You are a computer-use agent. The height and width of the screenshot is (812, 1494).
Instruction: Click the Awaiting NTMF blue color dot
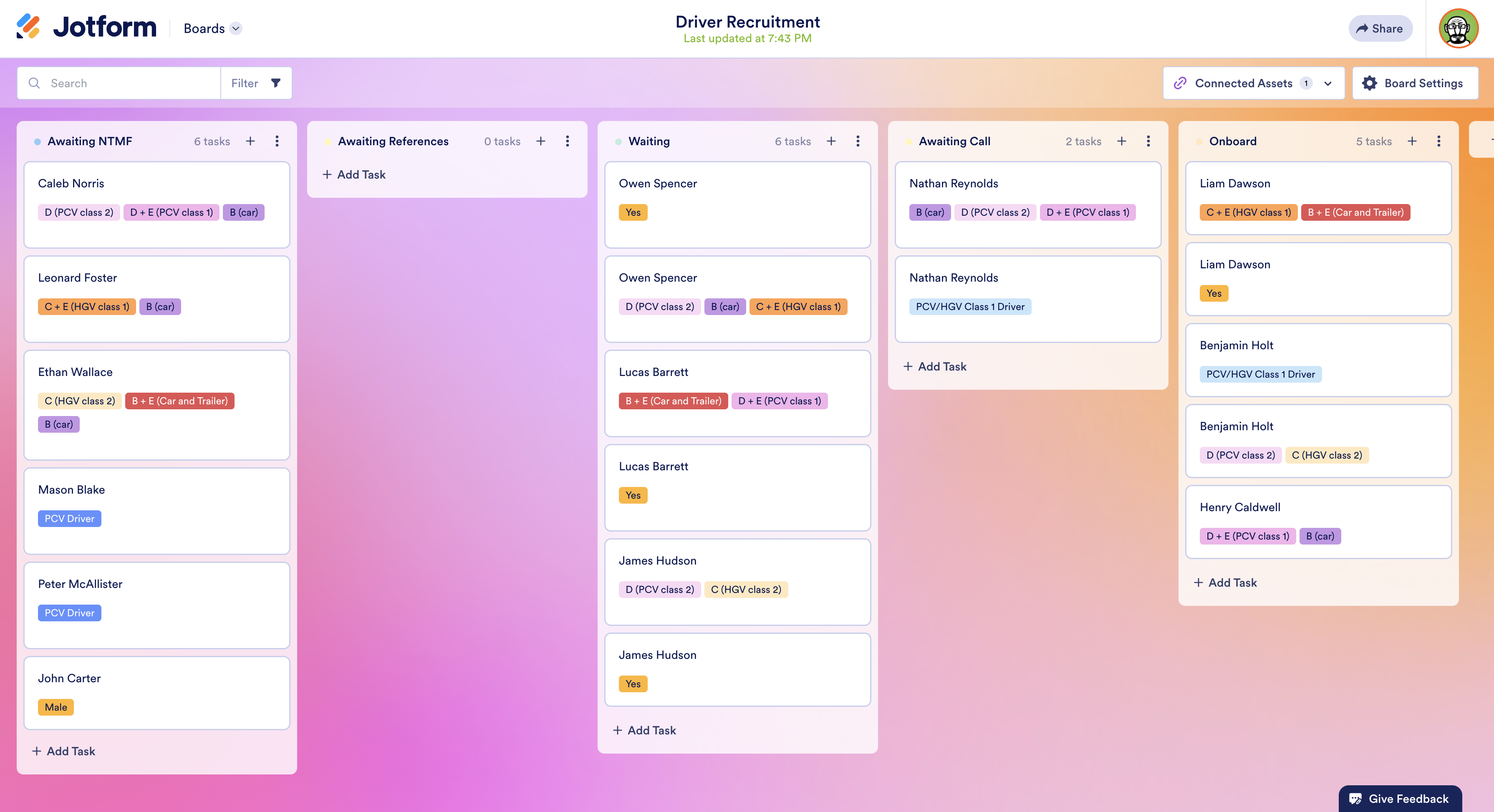click(x=37, y=141)
